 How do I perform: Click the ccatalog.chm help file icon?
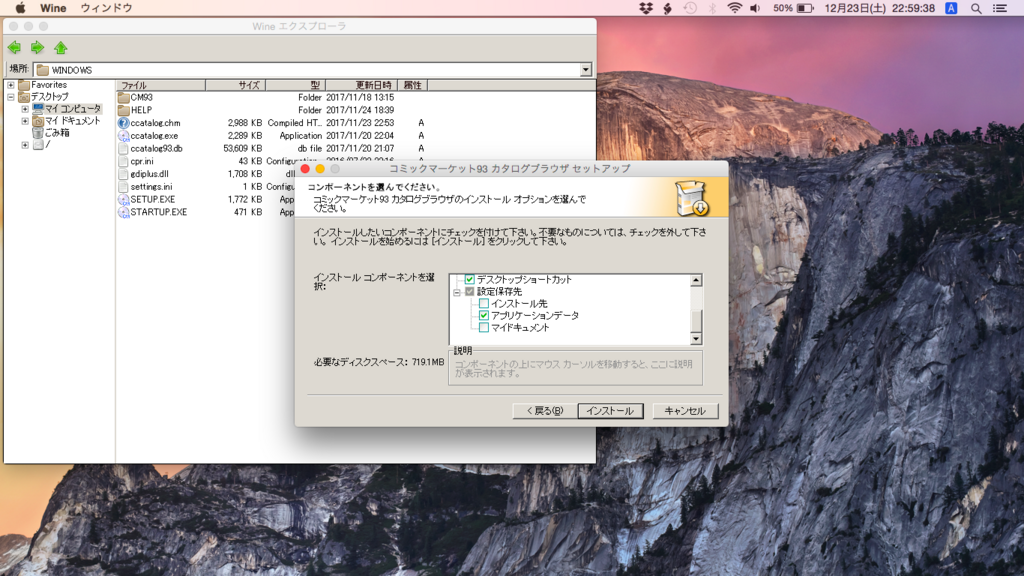pyautogui.click(x=123, y=123)
